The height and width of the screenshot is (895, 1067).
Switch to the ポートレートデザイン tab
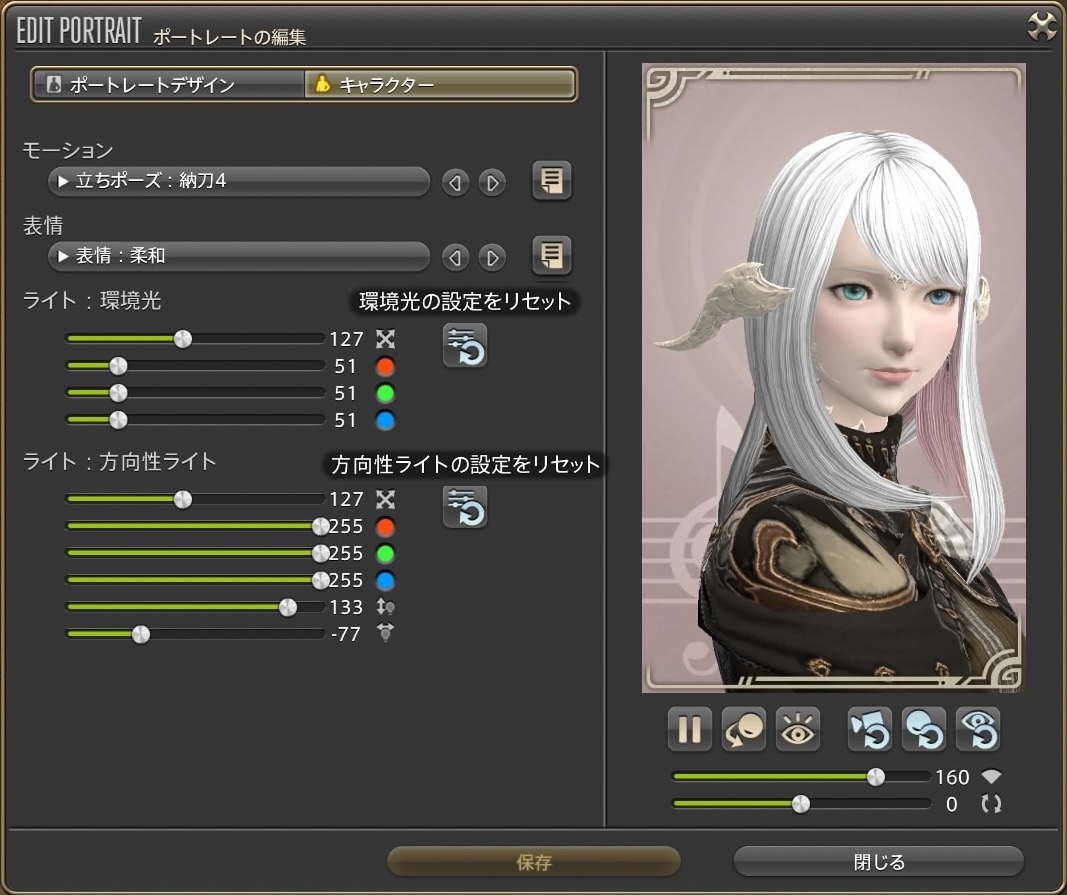[x=168, y=85]
